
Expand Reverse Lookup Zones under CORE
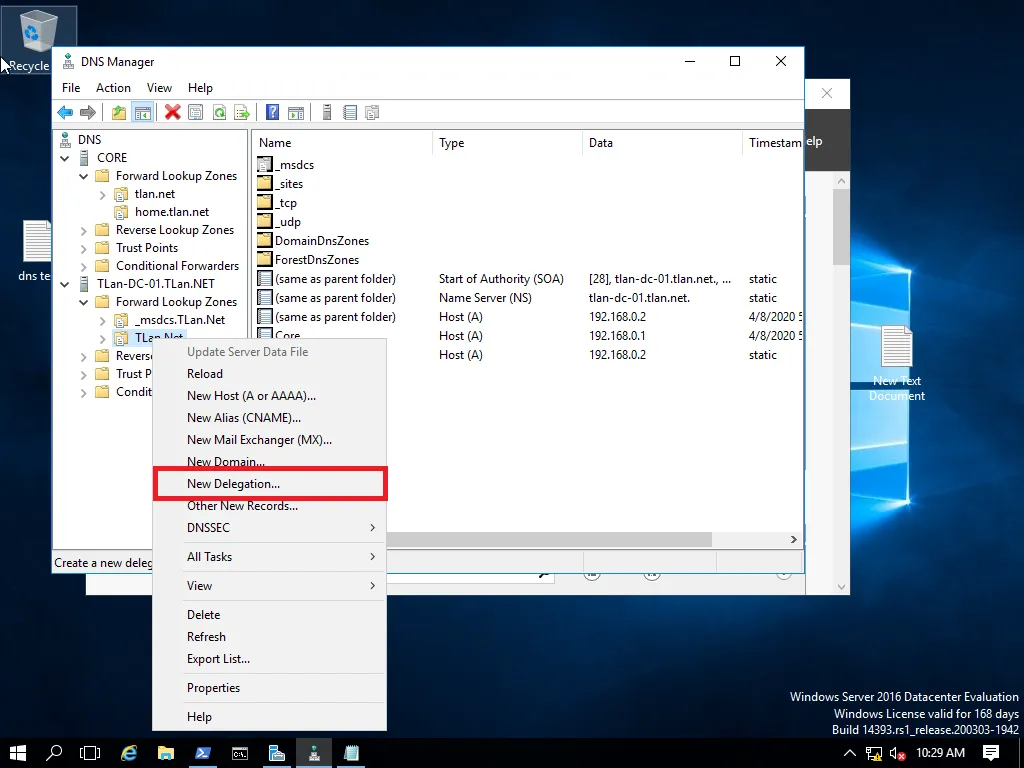[84, 231]
